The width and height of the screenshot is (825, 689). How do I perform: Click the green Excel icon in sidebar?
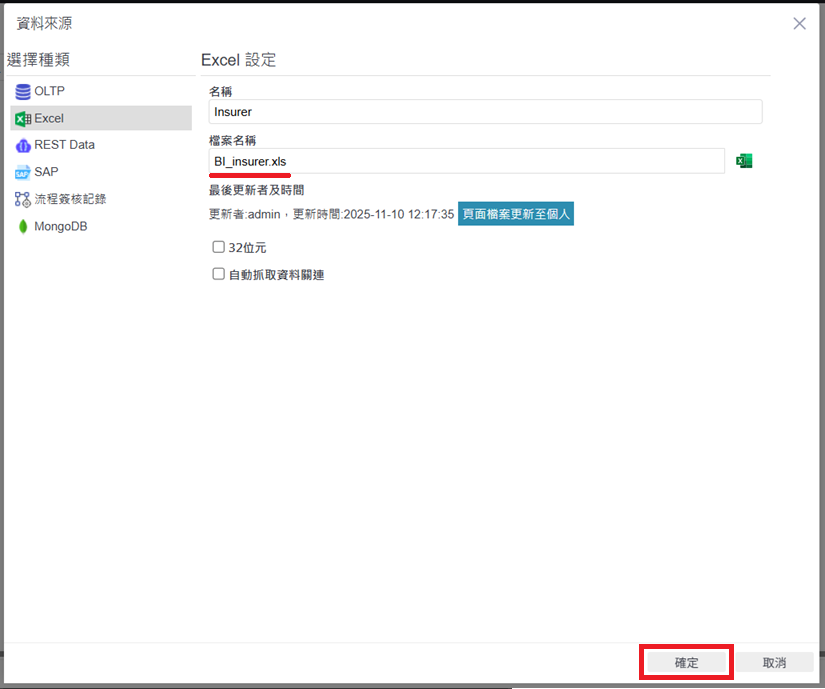(23, 119)
